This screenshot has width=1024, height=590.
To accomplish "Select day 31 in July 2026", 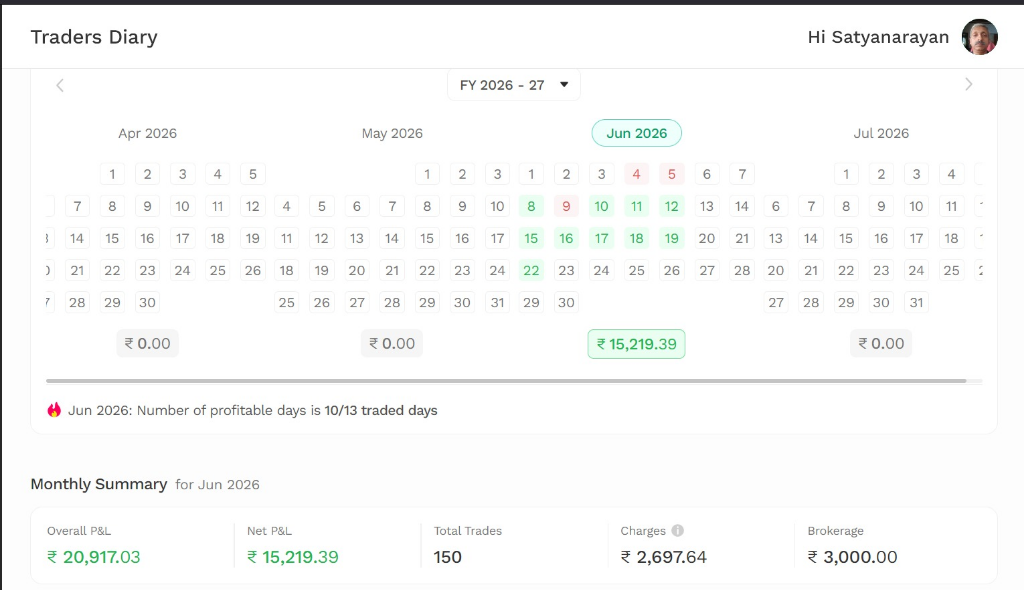I will 916,303.
